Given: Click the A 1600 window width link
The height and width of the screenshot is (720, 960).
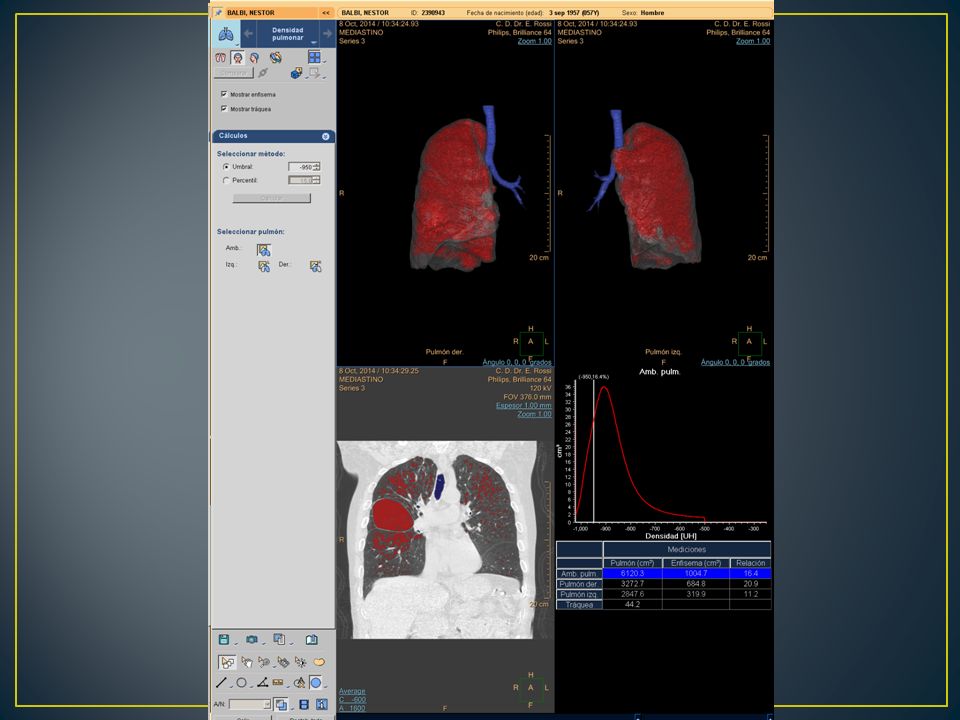Looking at the screenshot, I should [x=352, y=708].
